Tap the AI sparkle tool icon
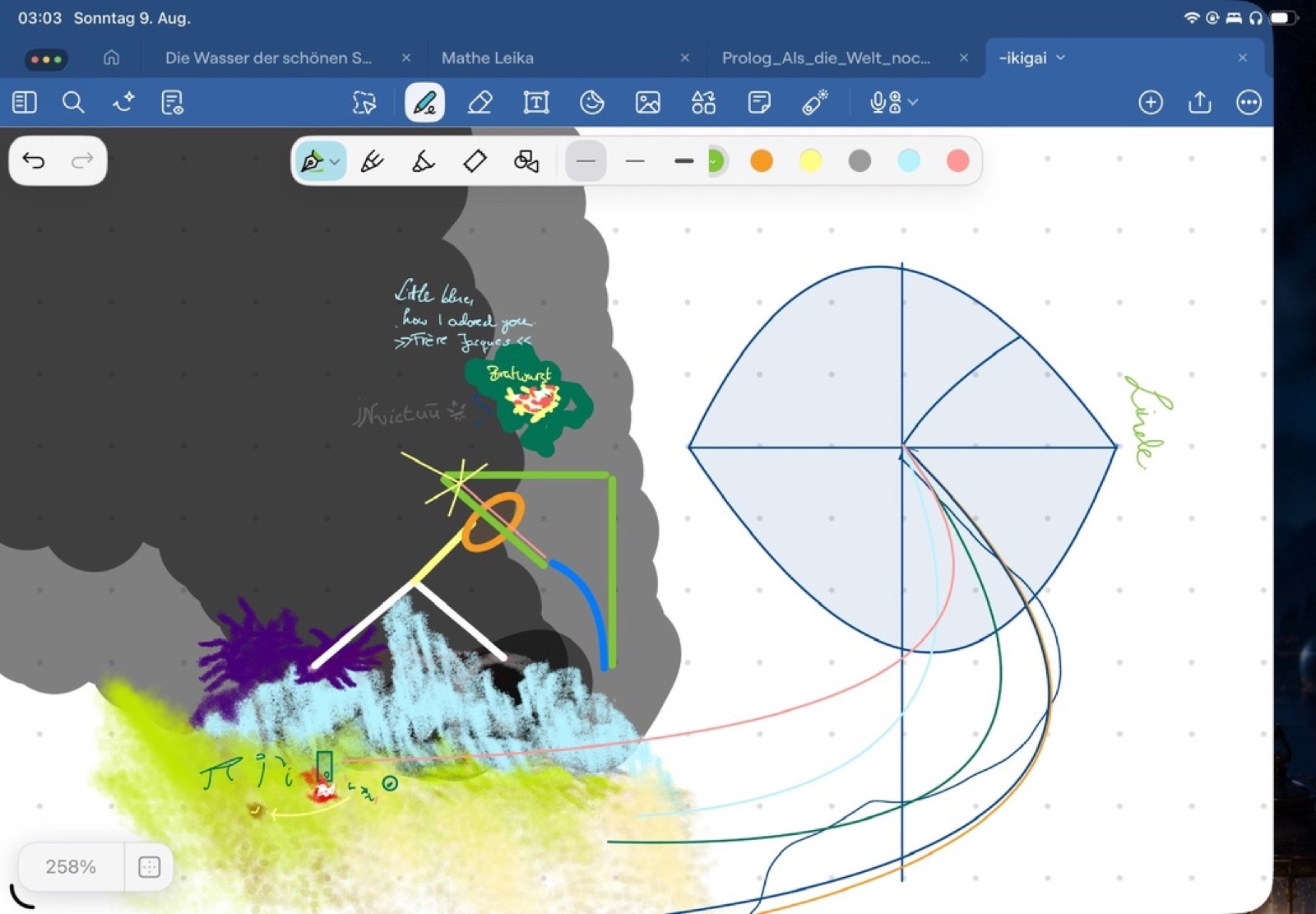The height and width of the screenshot is (914, 1316). pos(123,102)
